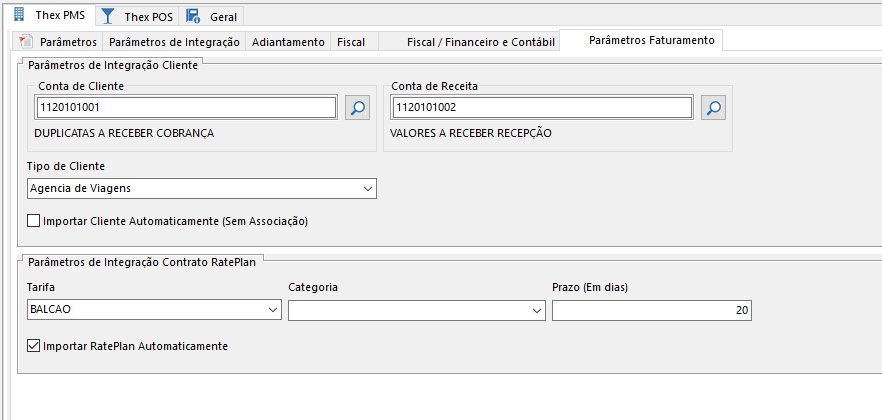The image size is (882, 420).
Task: Select the Fiscal tab
Action: (x=351, y=42)
